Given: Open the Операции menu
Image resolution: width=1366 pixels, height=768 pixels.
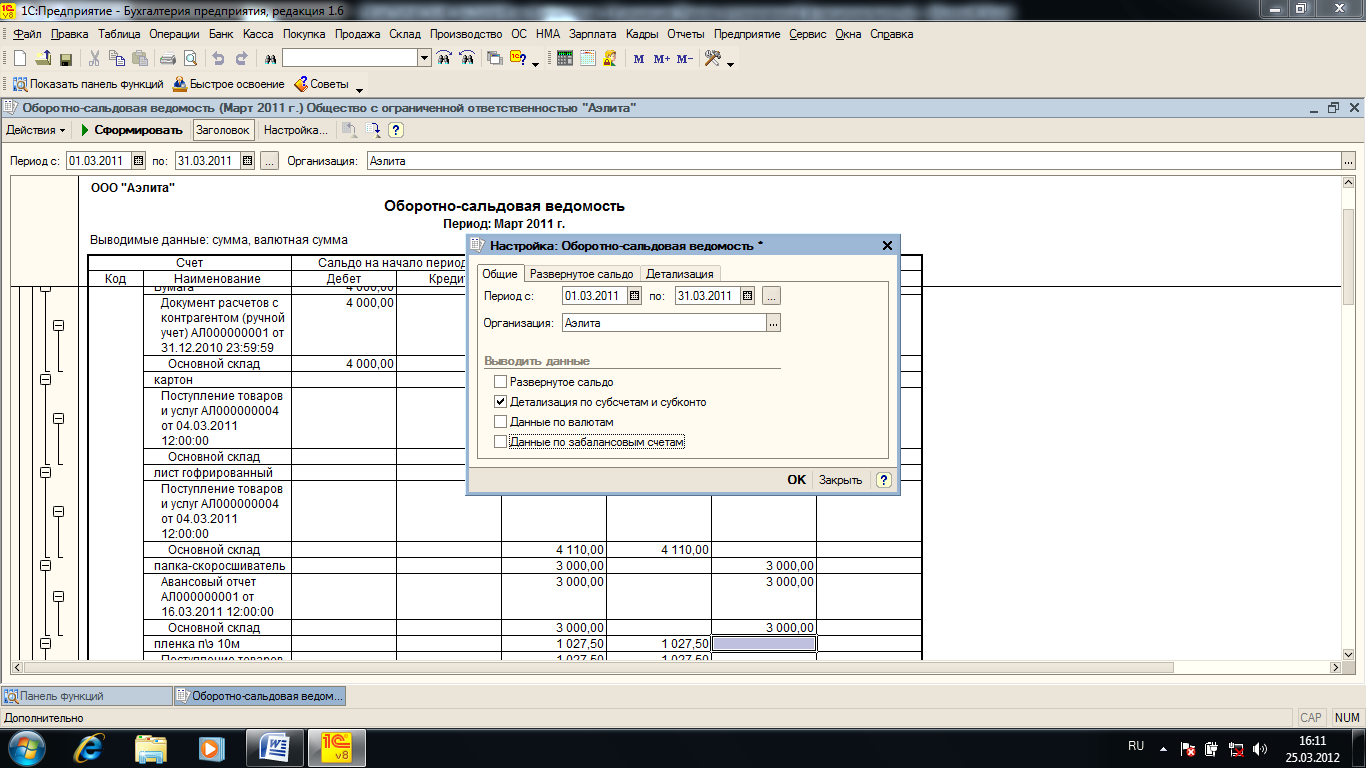Looking at the screenshot, I should click(x=175, y=34).
